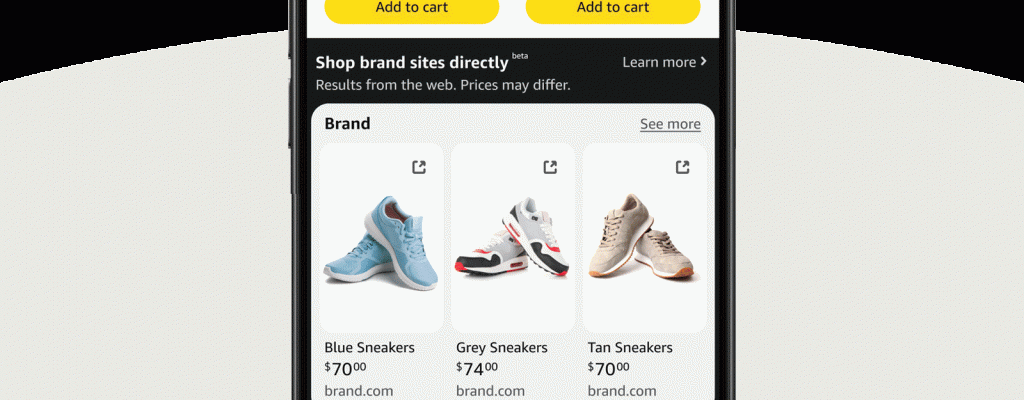The height and width of the screenshot is (400, 1024).
Task: Click the chevron arrow beside Learn more
Action: (704, 62)
